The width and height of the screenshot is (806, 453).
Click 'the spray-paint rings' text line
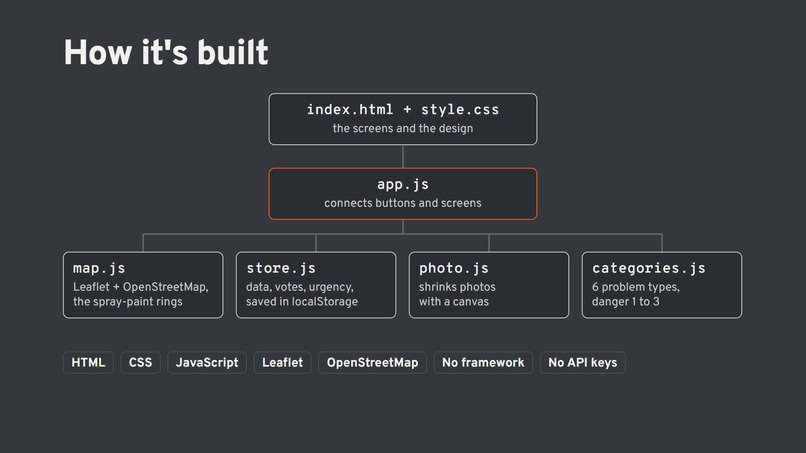[127, 302]
